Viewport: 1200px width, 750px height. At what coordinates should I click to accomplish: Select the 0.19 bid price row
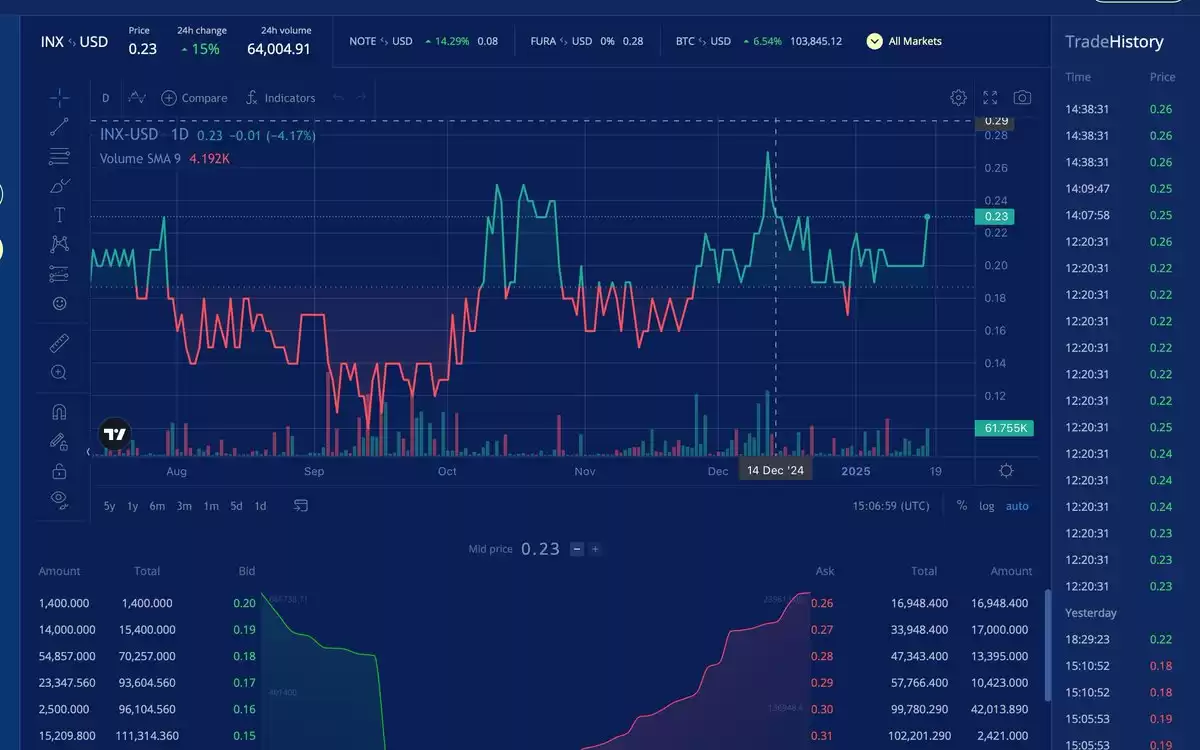click(x=147, y=630)
